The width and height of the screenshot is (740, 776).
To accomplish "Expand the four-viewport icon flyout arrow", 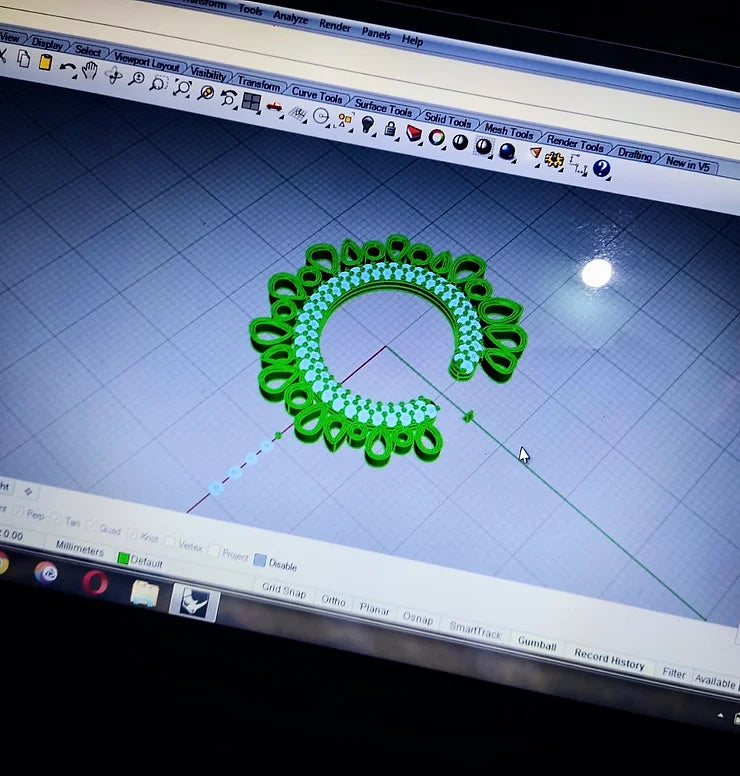I will coord(259,113).
